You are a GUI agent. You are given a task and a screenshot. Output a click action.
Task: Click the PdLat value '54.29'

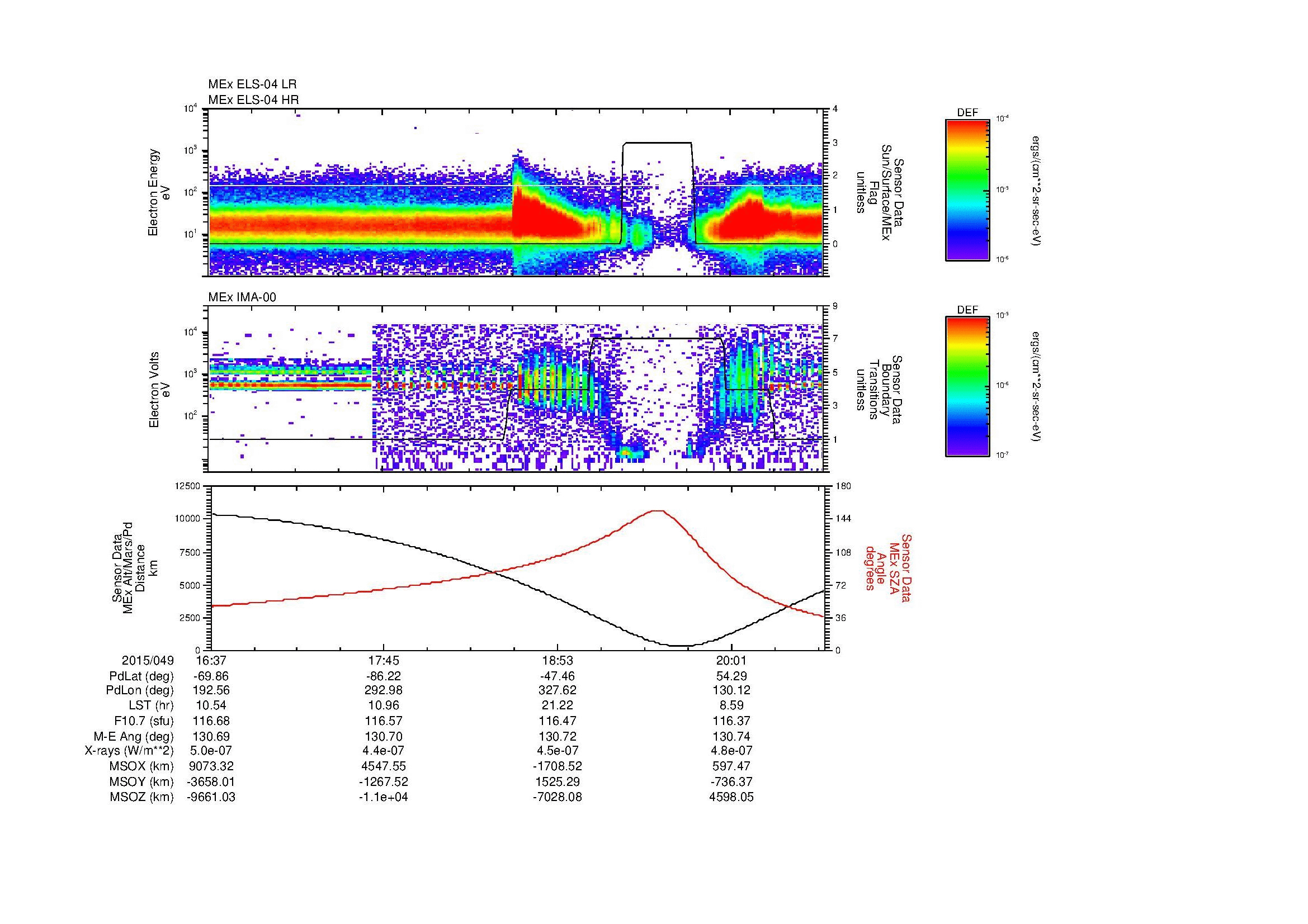[731, 676]
